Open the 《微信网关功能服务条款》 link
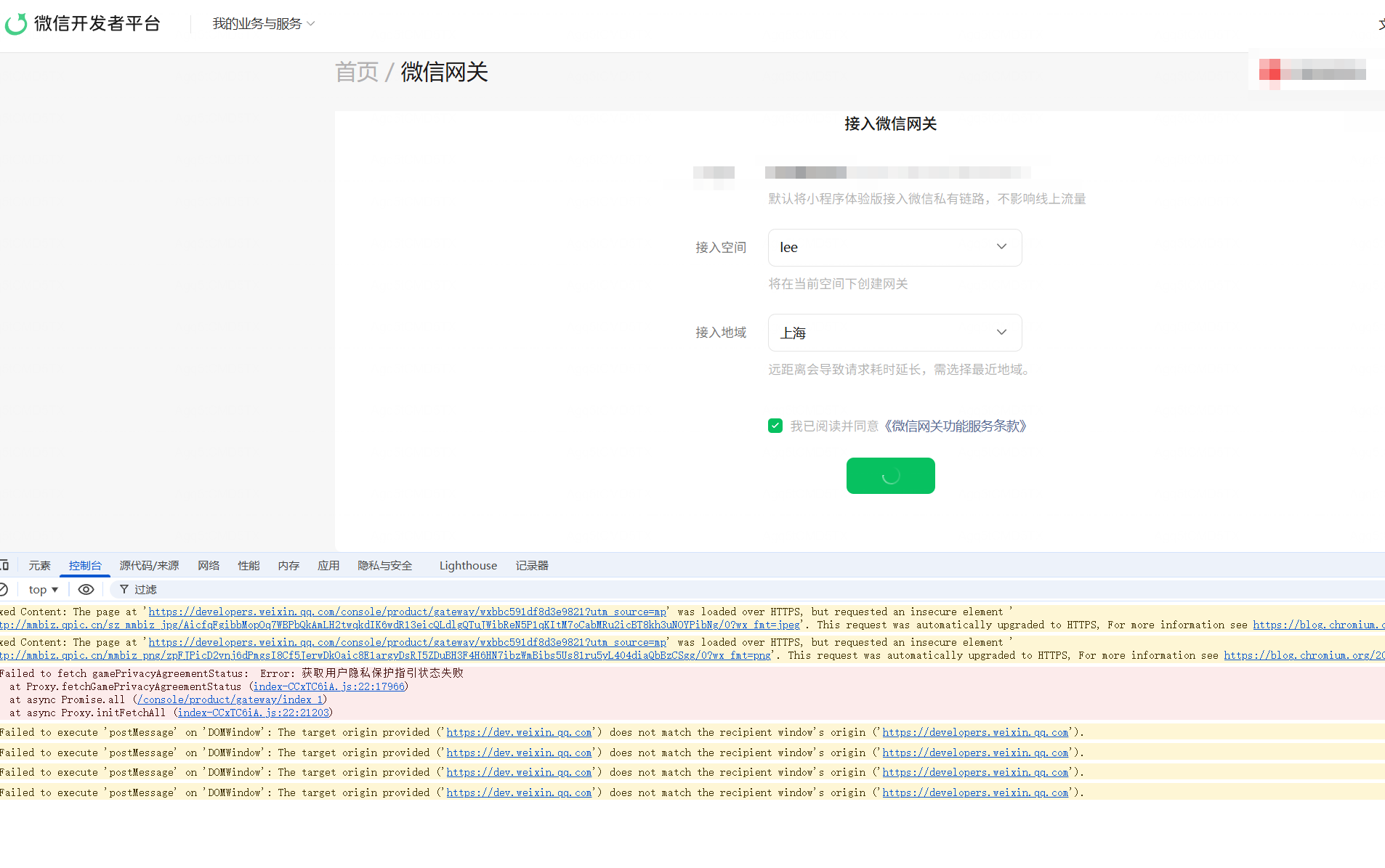 click(x=954, y=426)
